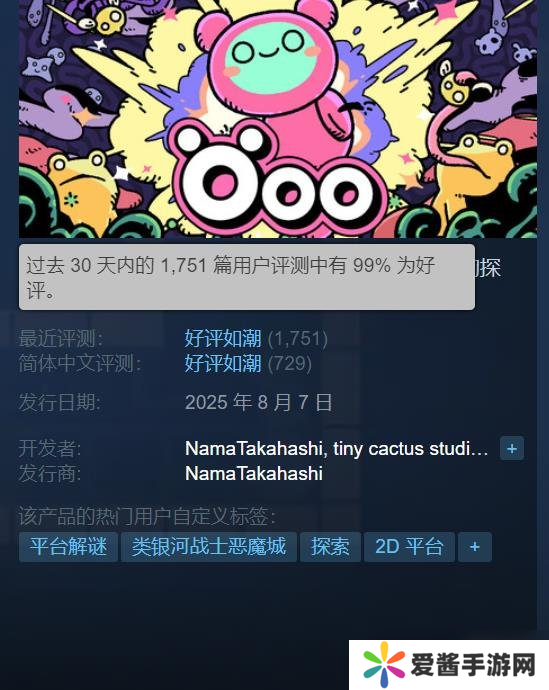Select the 探索 tag
Image resolution: width=549 pixels, height=690 pixels.
point(330,547)
